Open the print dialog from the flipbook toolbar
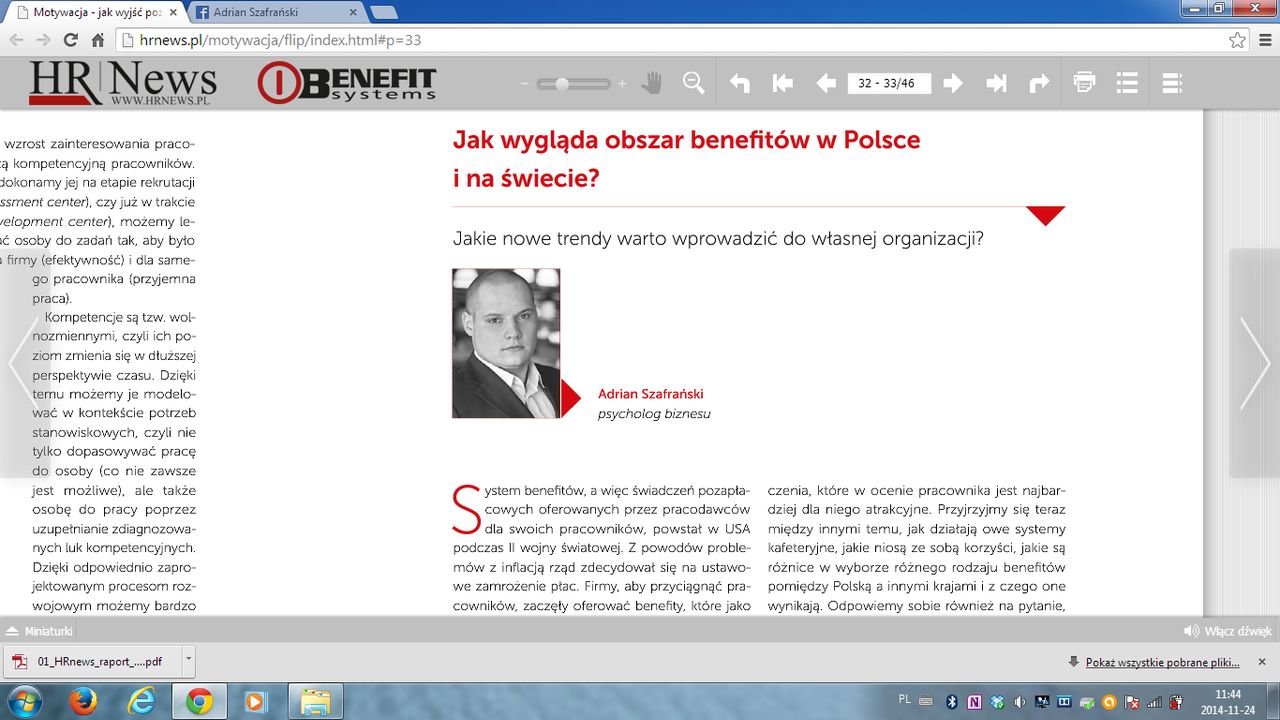1280x720 pixels. click(x=1084, y=83)
